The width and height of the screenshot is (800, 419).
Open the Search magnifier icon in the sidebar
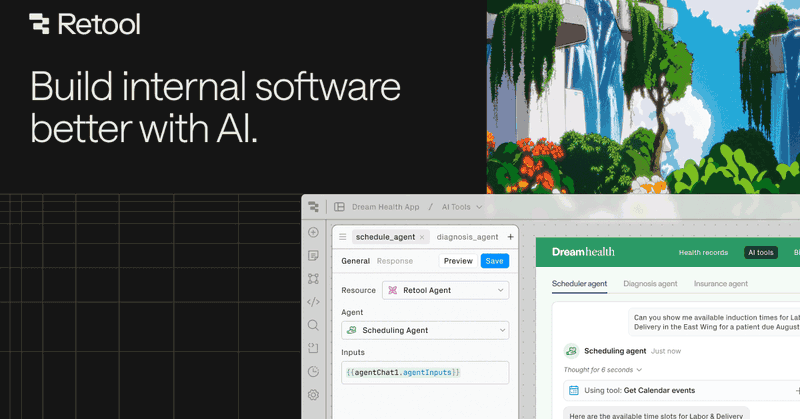pyautogui.click(x=313, y=325)
